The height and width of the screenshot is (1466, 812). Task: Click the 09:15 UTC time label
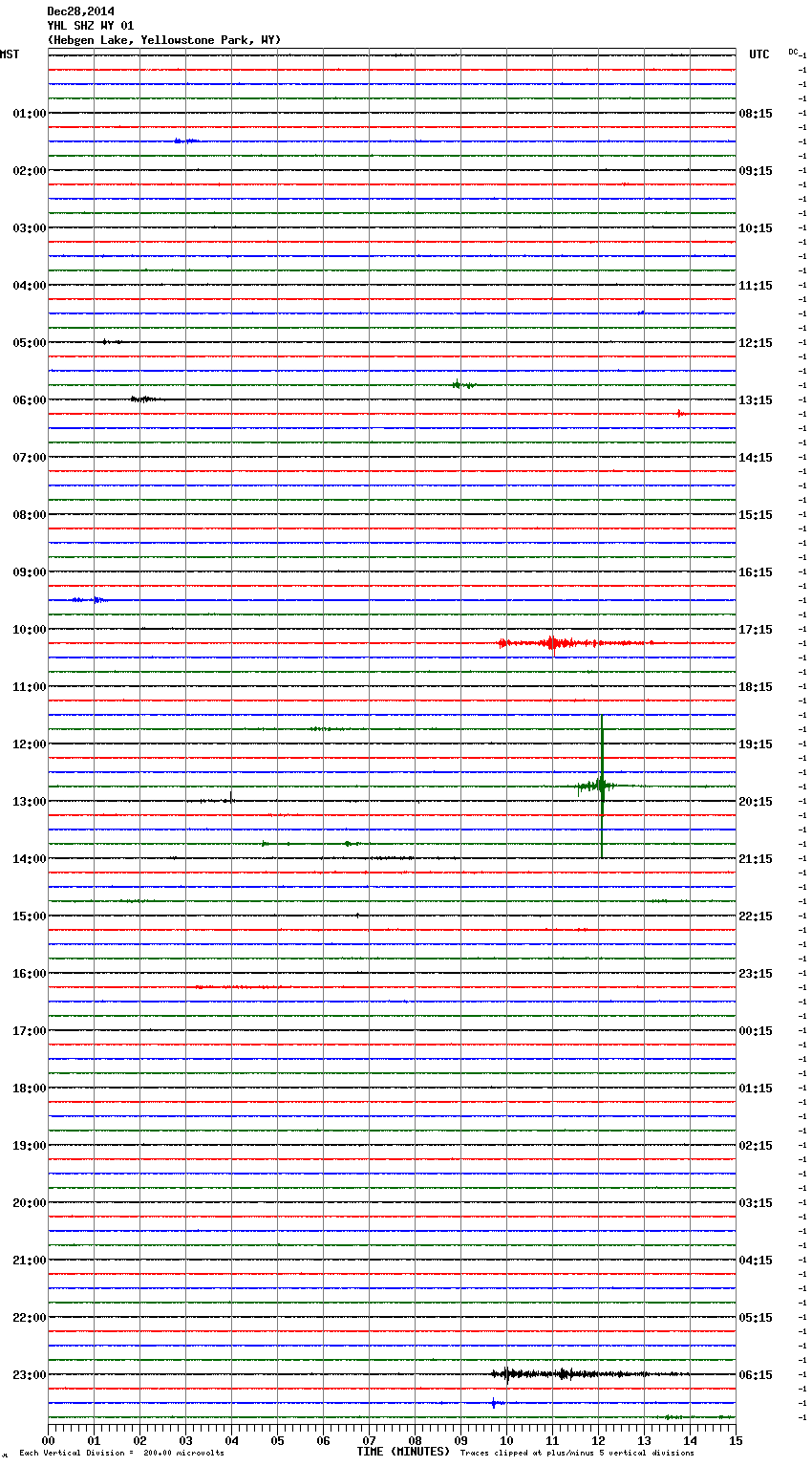click(756, 171)
